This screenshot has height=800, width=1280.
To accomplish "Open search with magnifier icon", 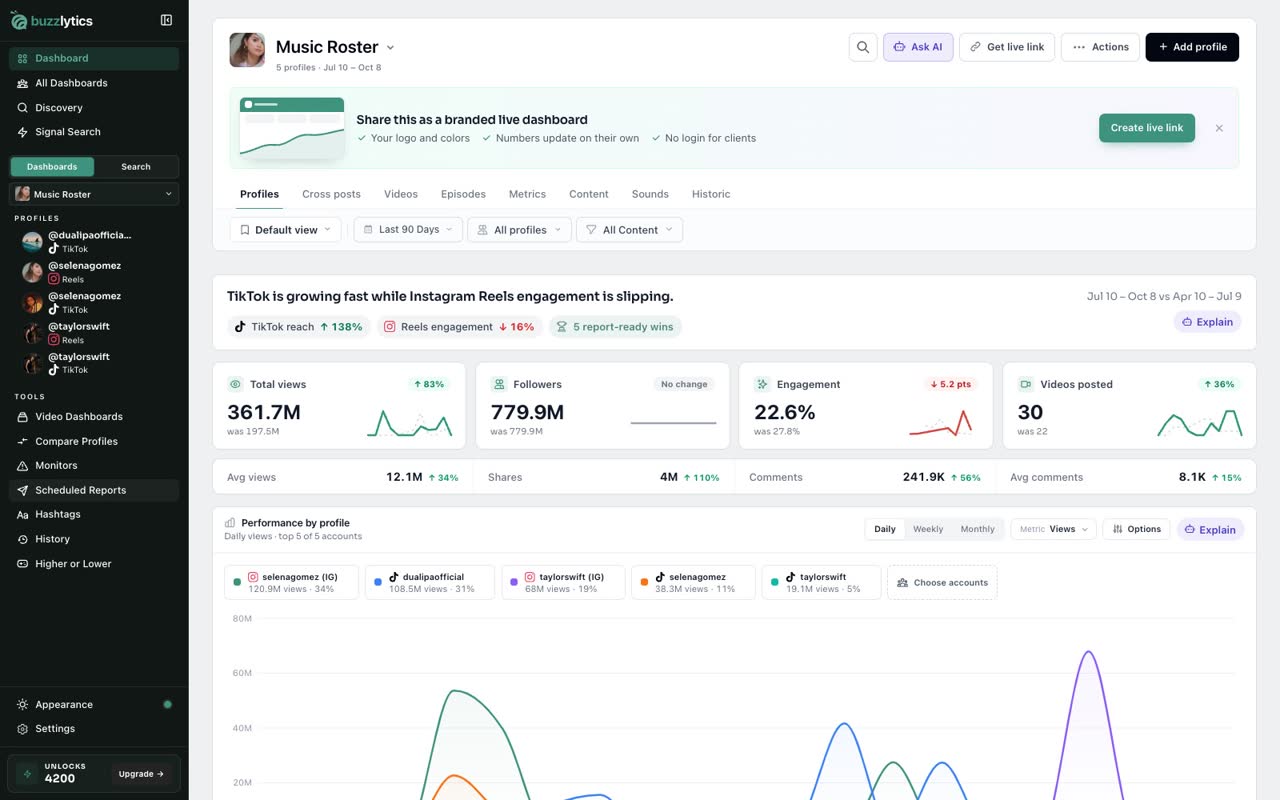I will [x=863, y=47].
